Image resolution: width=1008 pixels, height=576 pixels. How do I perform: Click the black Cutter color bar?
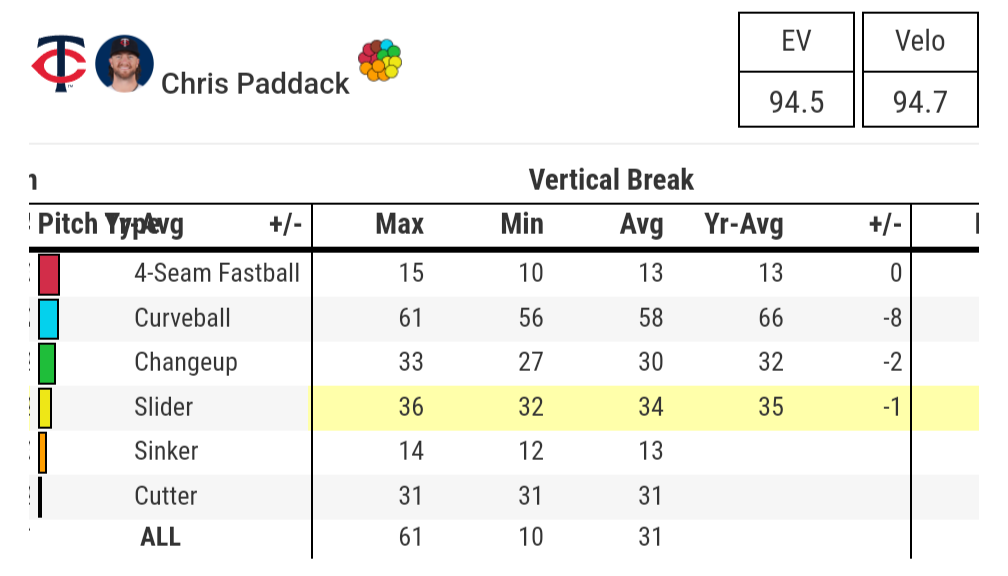40,496
